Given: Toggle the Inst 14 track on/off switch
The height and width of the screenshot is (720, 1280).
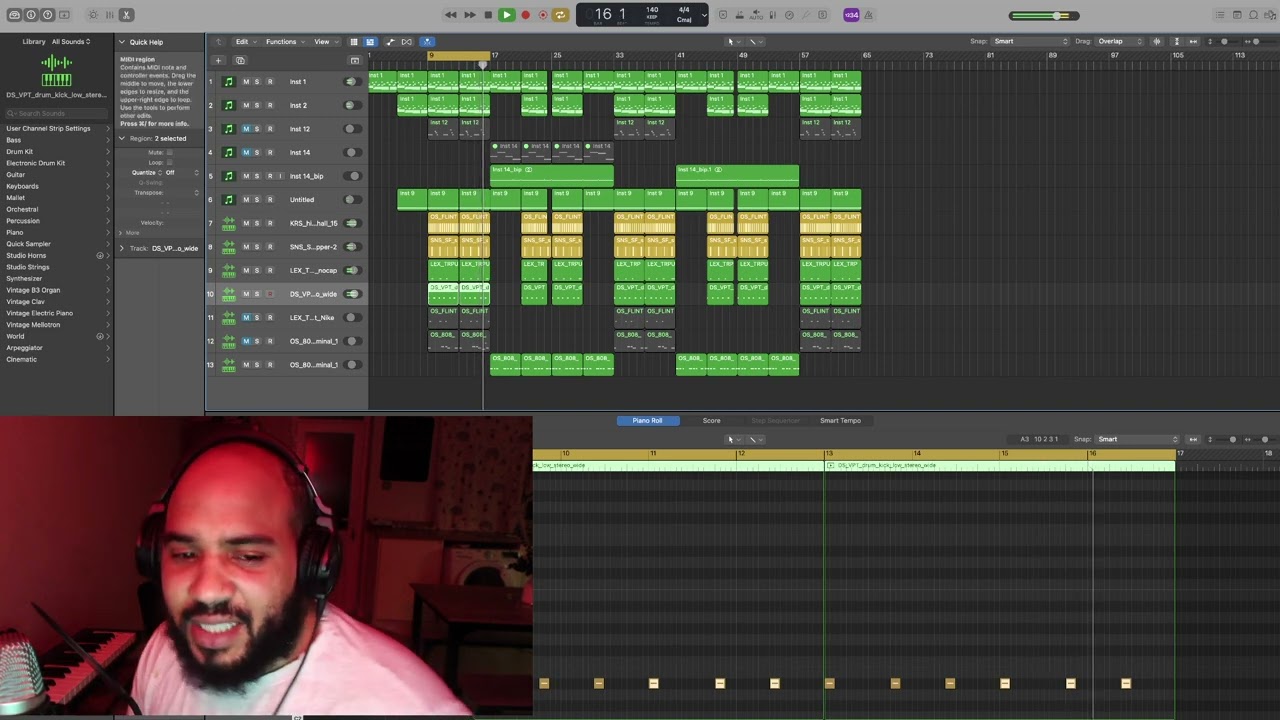Looking at the screenshot, I should (351, 152).
